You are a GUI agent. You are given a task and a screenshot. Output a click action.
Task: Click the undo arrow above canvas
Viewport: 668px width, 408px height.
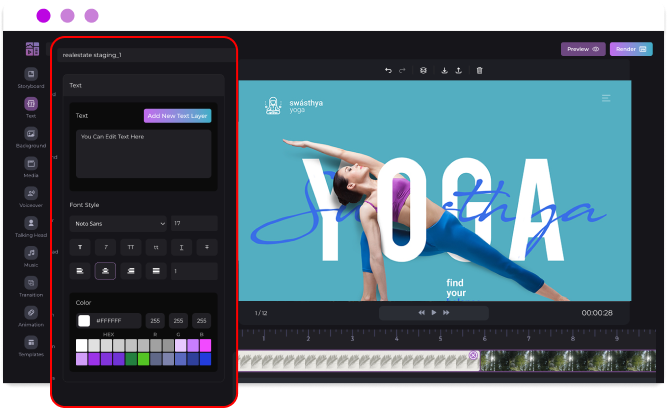pyautogui.click(x=388, y=71)
